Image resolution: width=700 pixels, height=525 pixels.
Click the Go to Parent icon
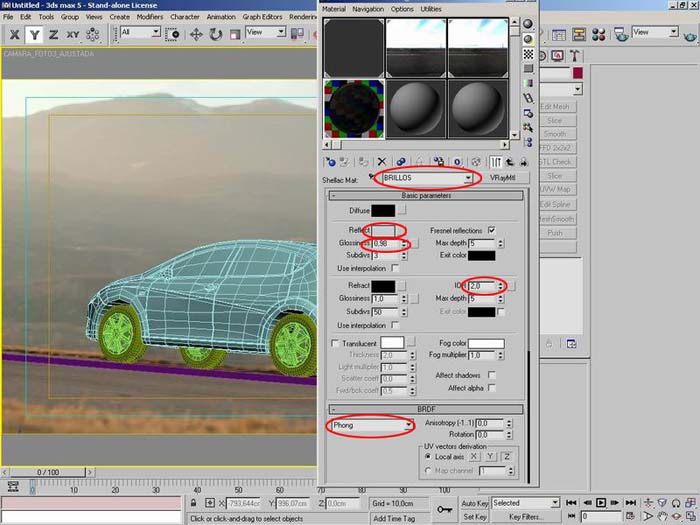[509, 161]
